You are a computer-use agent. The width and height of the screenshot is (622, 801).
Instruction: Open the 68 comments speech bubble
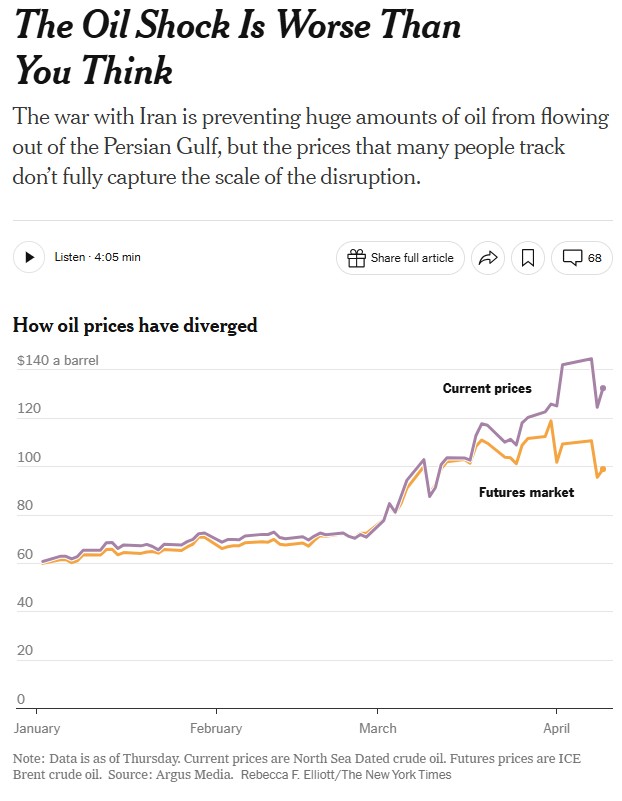(x=582, y=258)
